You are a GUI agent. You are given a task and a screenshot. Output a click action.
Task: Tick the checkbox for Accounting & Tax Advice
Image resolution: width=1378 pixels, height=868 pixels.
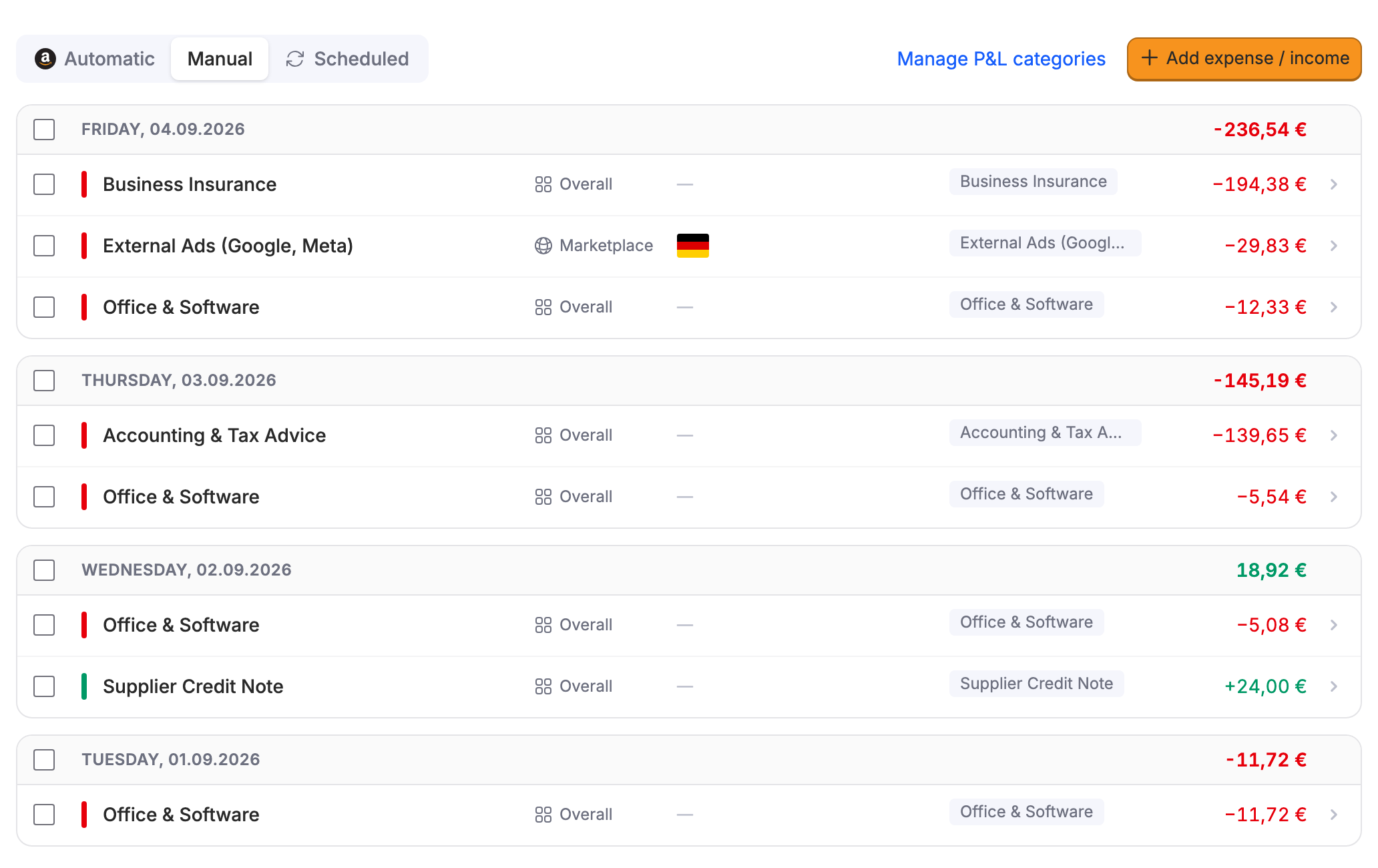[44, 435]
